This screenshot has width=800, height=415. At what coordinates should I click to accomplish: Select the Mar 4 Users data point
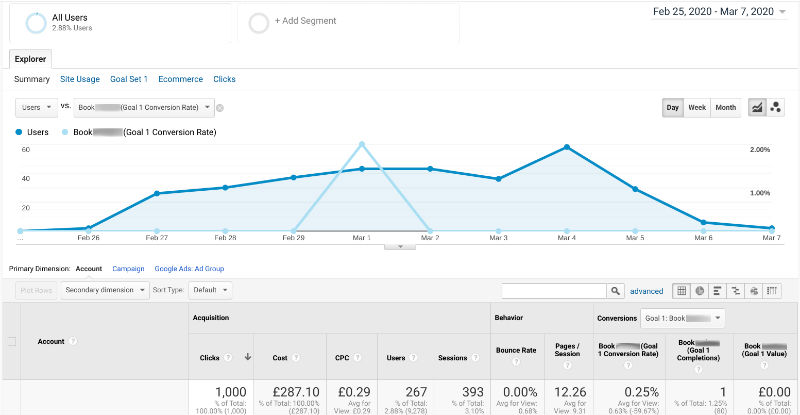567,148
